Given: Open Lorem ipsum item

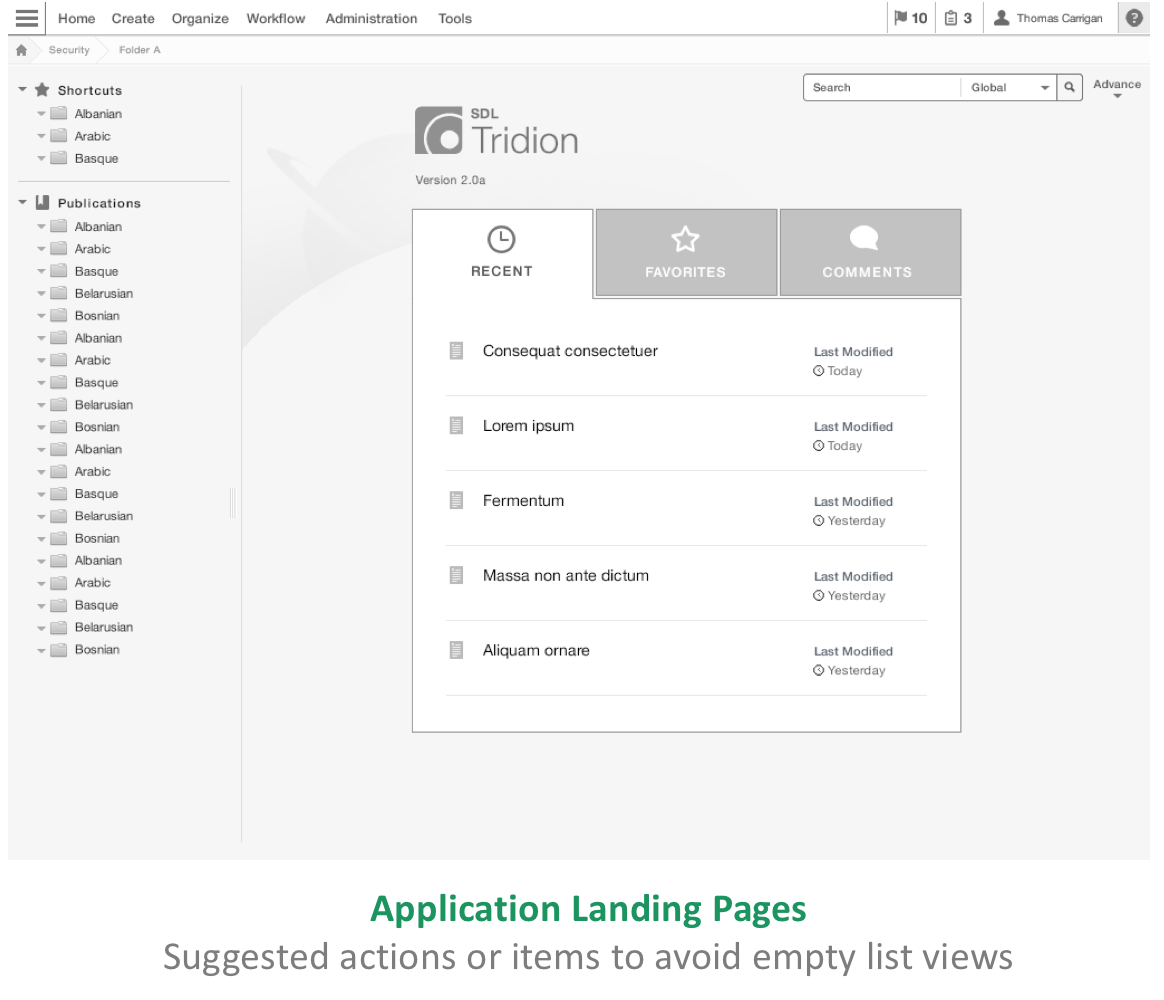Looking at the screenshot, I should pos(528,425).
